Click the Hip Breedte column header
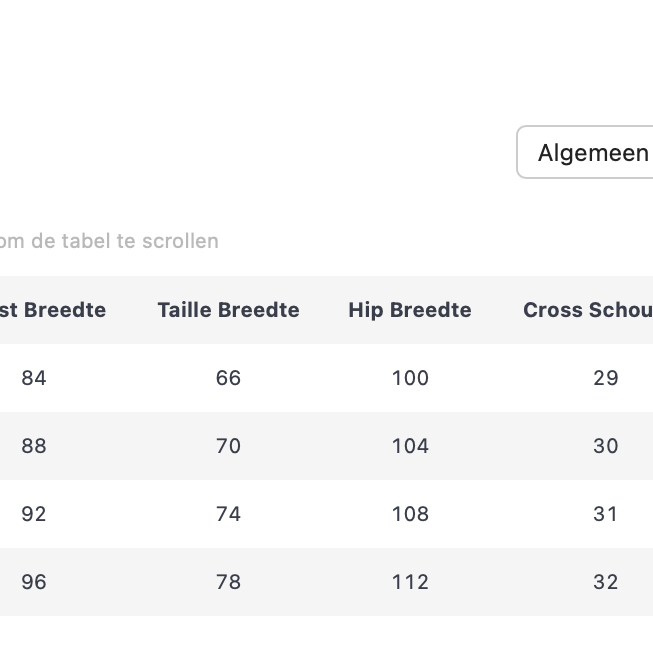 pos(410,310)
